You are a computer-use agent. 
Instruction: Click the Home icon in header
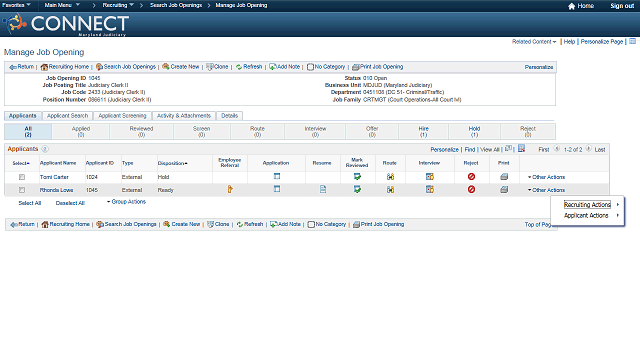click(571, 6)
